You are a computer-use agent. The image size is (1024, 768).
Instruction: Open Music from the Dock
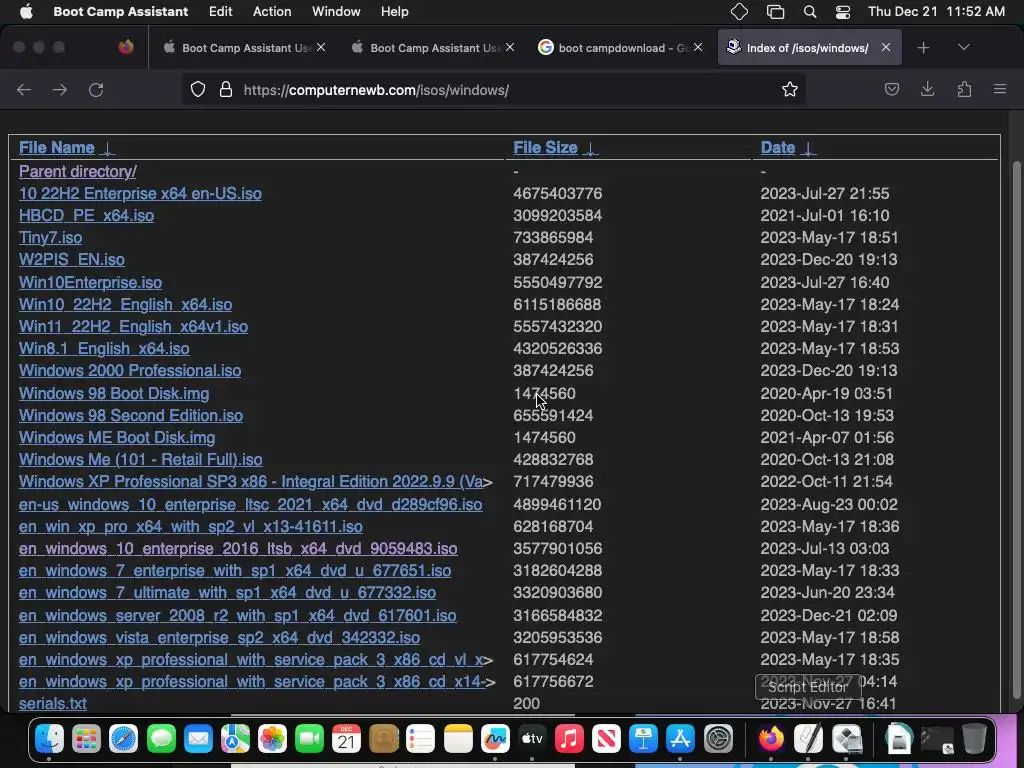pyautogui.click(x=569, y=739)
